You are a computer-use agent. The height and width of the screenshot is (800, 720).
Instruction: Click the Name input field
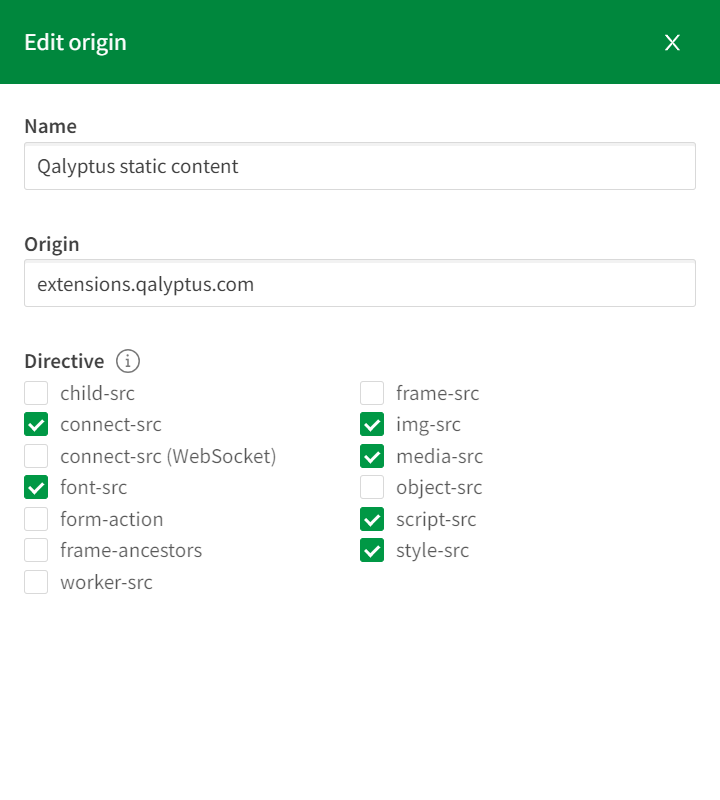point(360,166)
